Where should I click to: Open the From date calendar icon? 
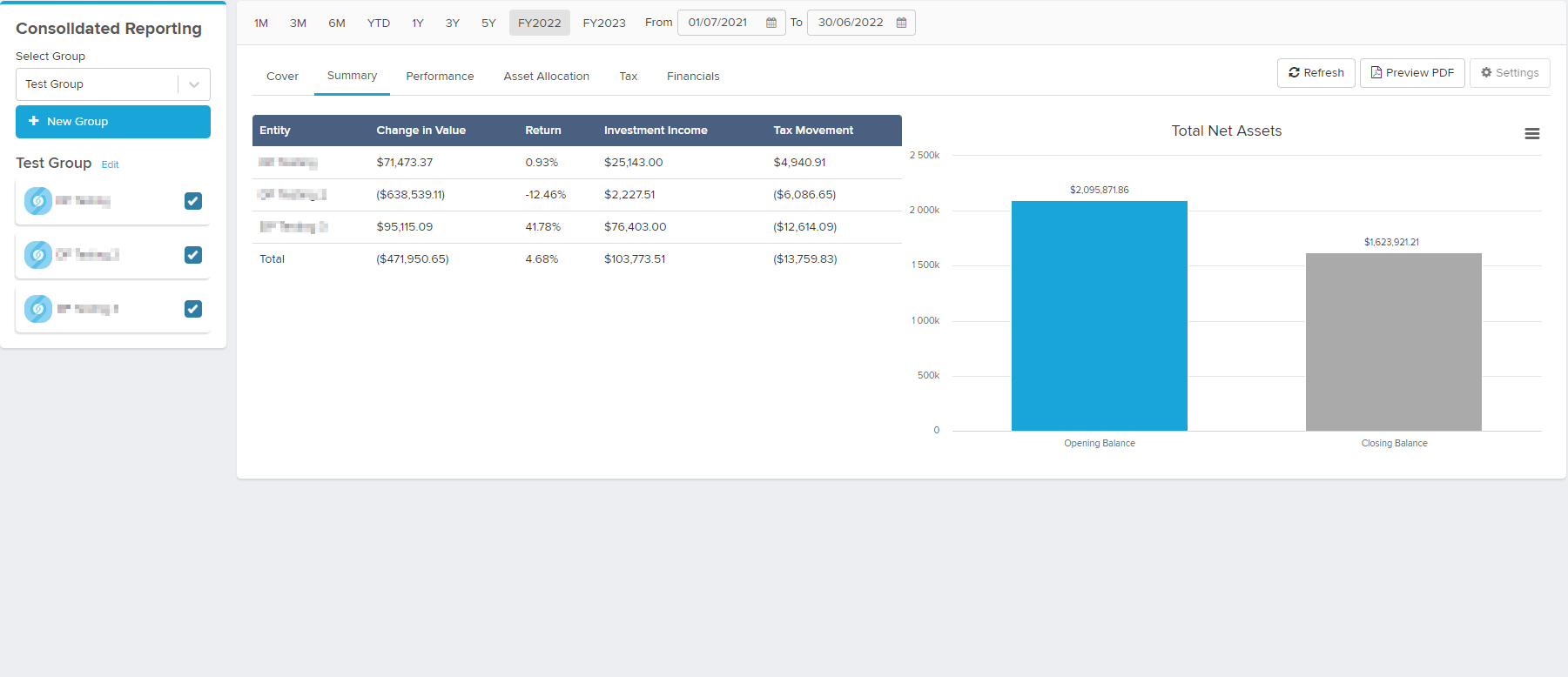click(771, 23)
